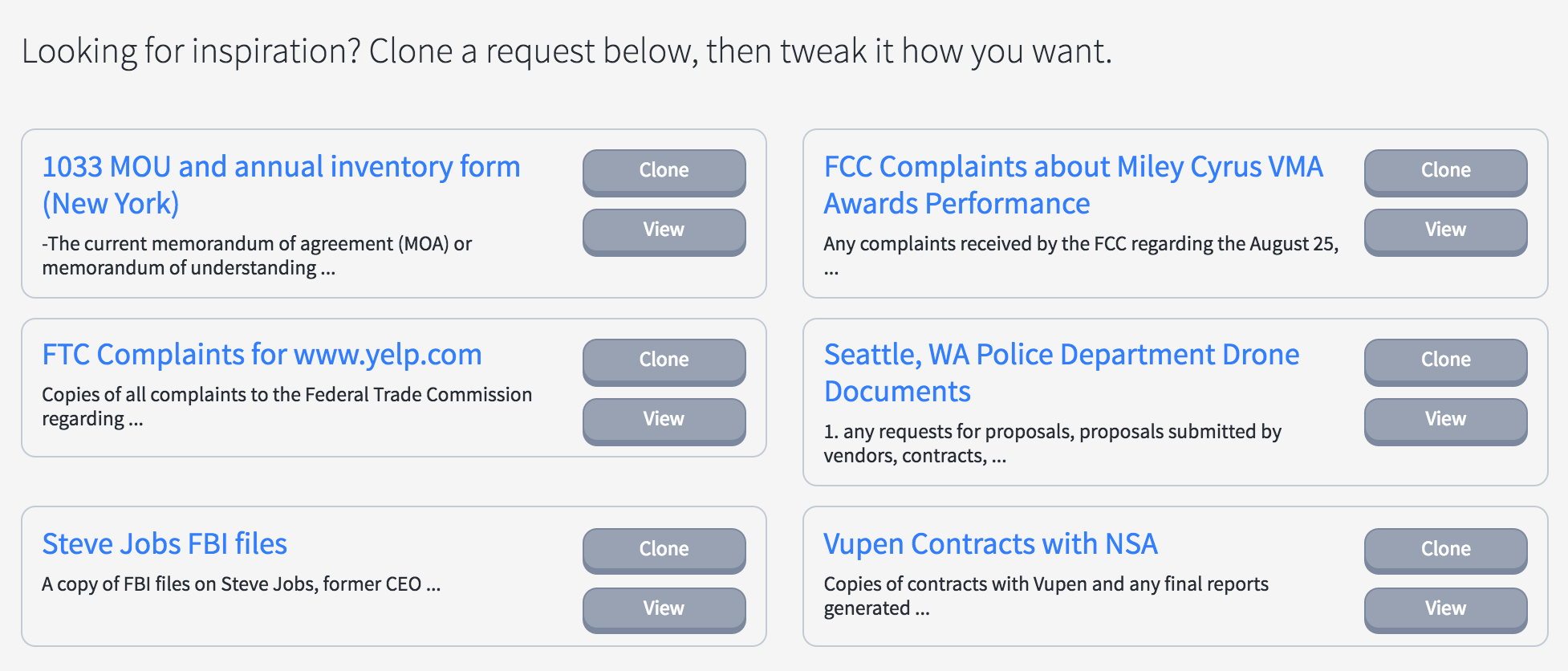View the 1033 MOU and annual inventory form request
This screenshot has height=671, width=1568.
click(664, 230)
